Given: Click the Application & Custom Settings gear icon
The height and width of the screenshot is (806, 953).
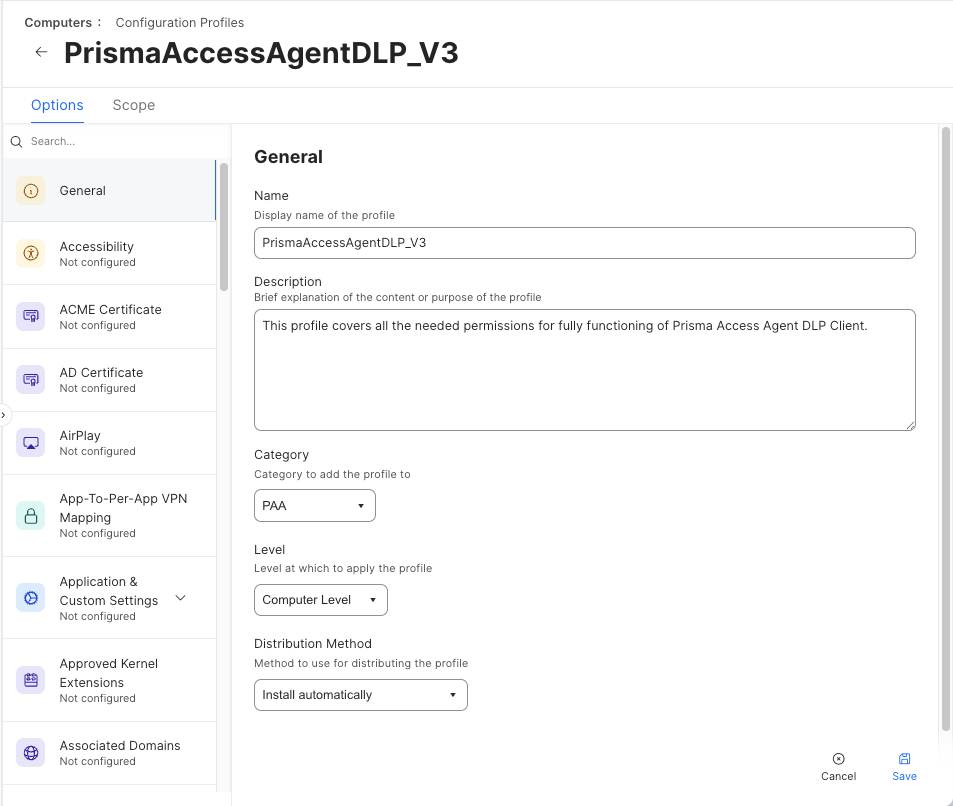Looking at the screenshot, I should (x=31, y=598).
